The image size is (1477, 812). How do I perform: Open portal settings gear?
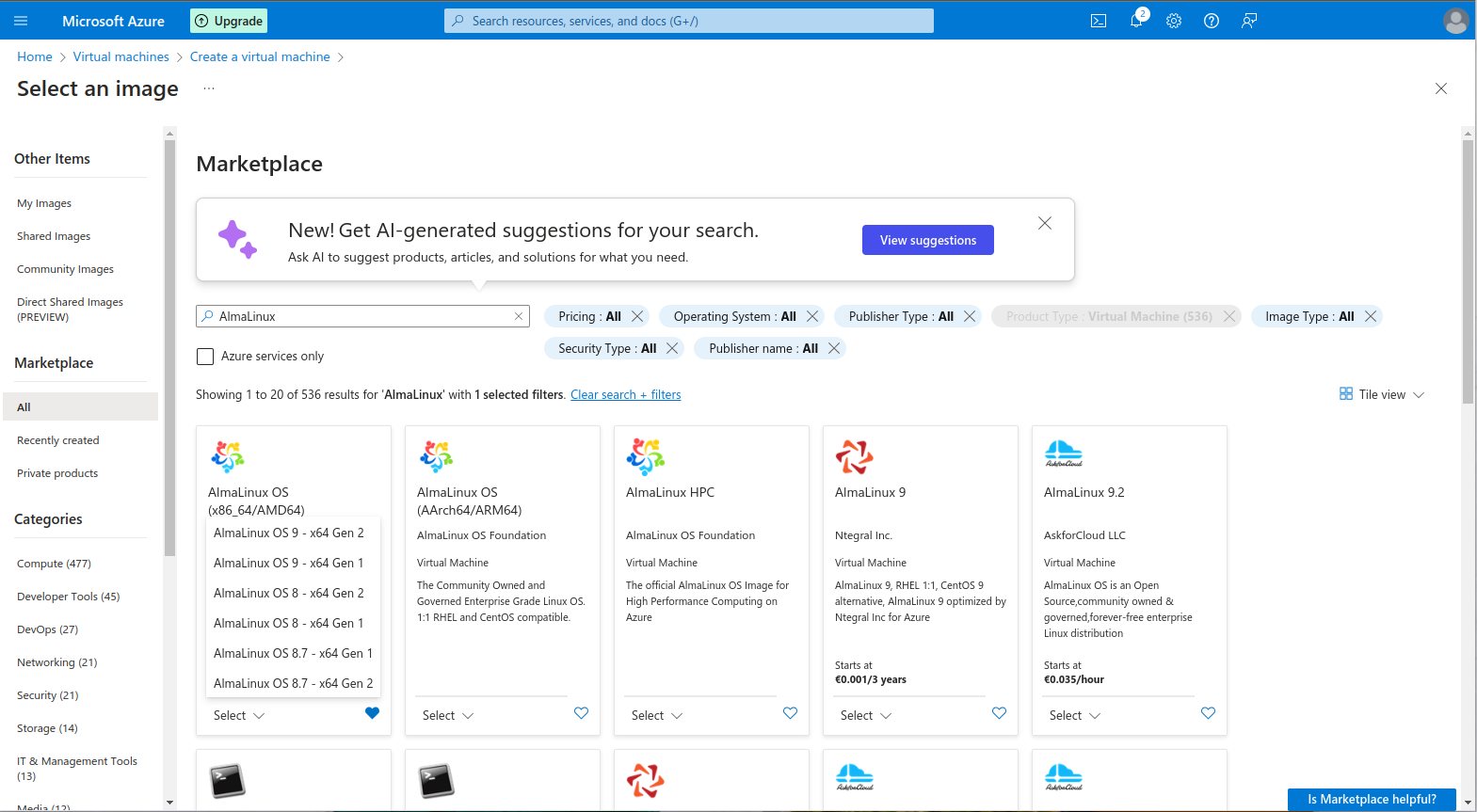(1174, 21)
